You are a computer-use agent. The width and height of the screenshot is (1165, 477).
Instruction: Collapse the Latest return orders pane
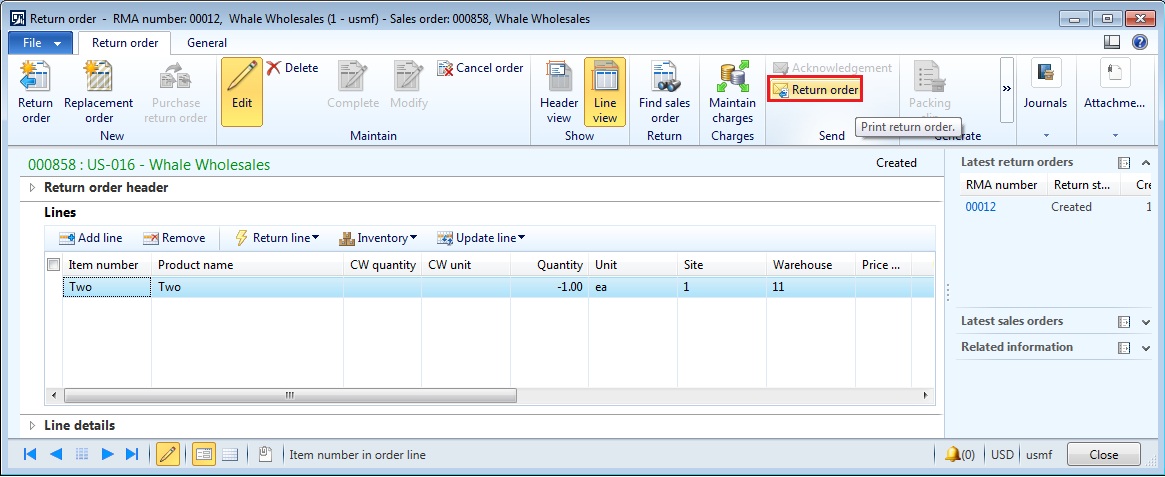tap(1146, 163)
